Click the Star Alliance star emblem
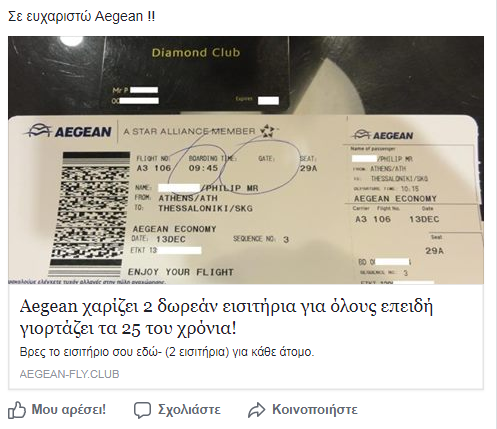 click(268, 131)
